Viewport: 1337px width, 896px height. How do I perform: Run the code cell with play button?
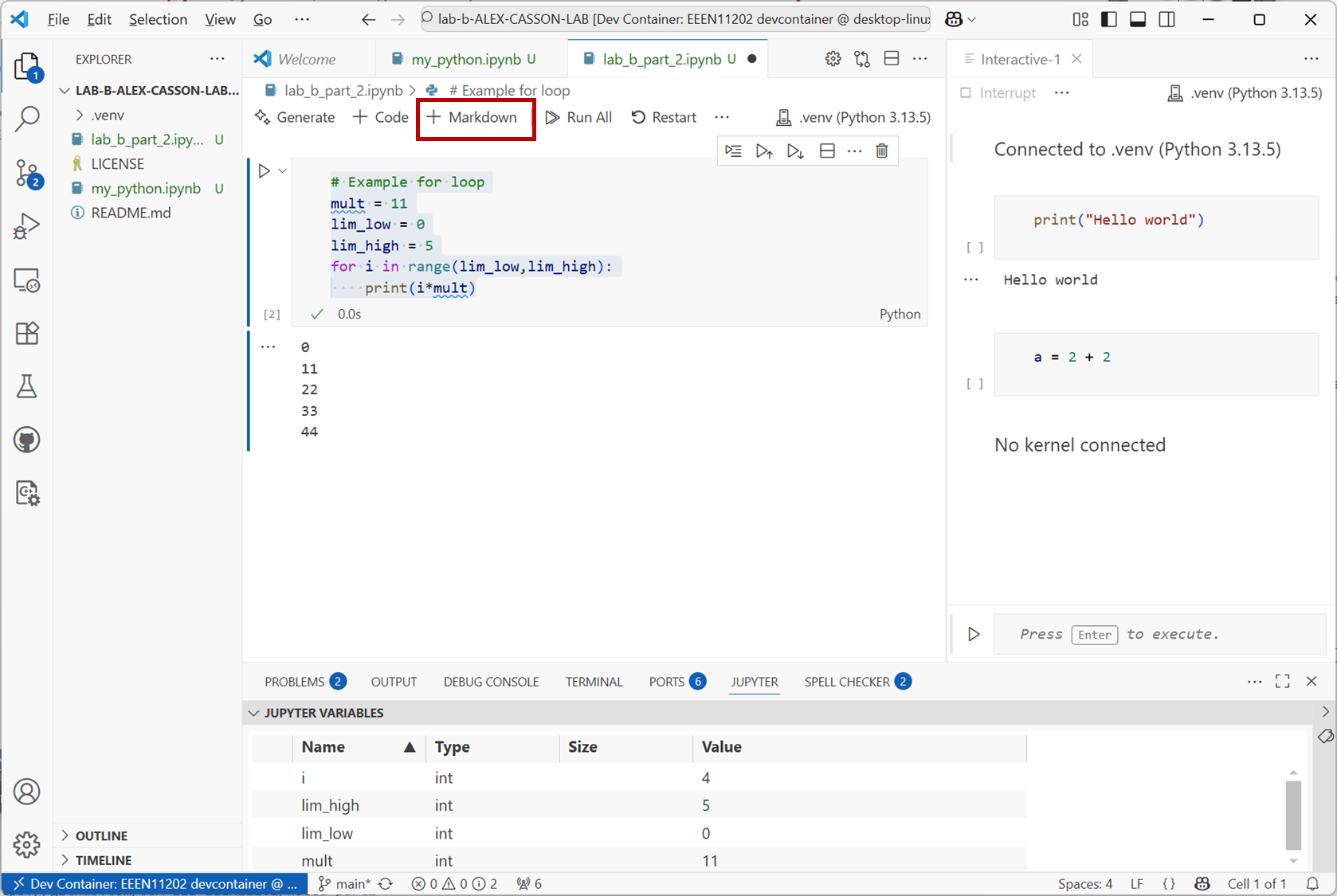click(x=264, y=170)
